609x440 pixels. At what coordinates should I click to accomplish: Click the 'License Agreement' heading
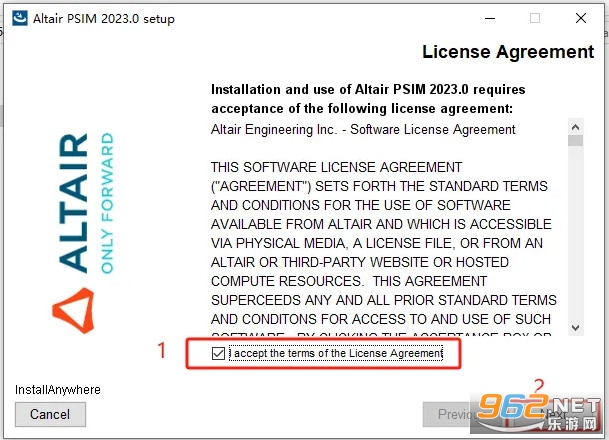point(508,52)
